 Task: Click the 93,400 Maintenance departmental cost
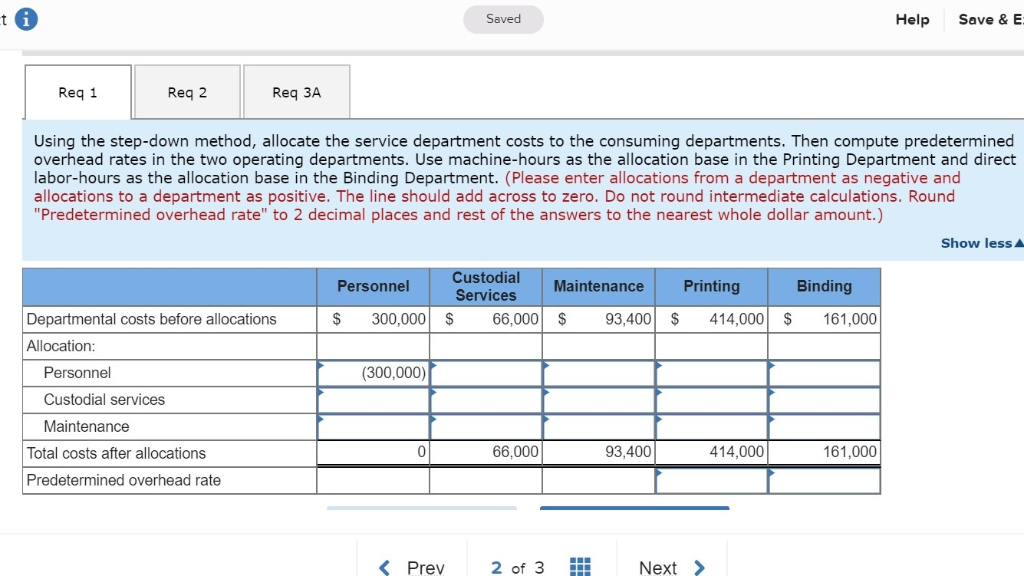(628, 319)
